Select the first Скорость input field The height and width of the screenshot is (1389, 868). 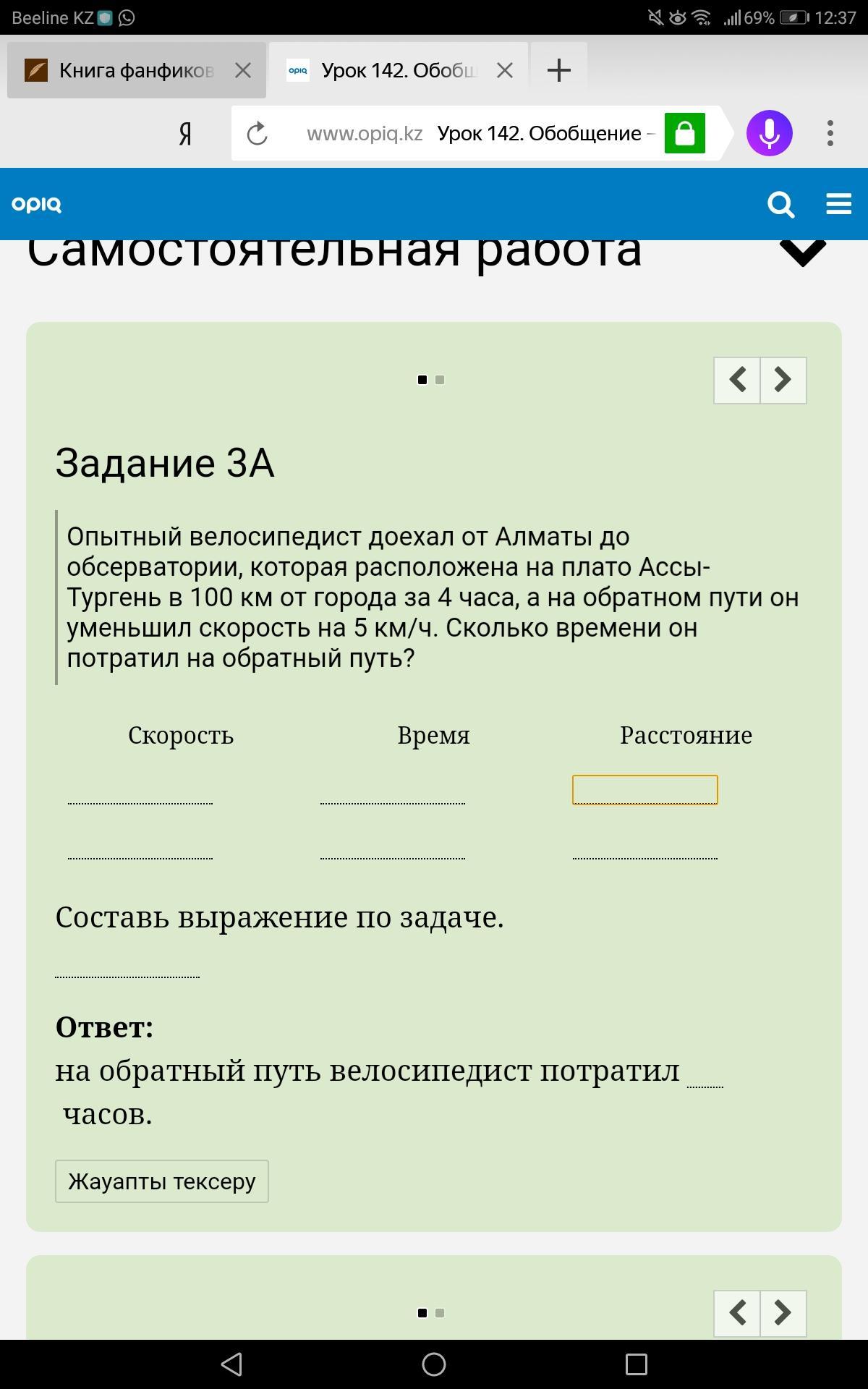(x=140, y=789)
